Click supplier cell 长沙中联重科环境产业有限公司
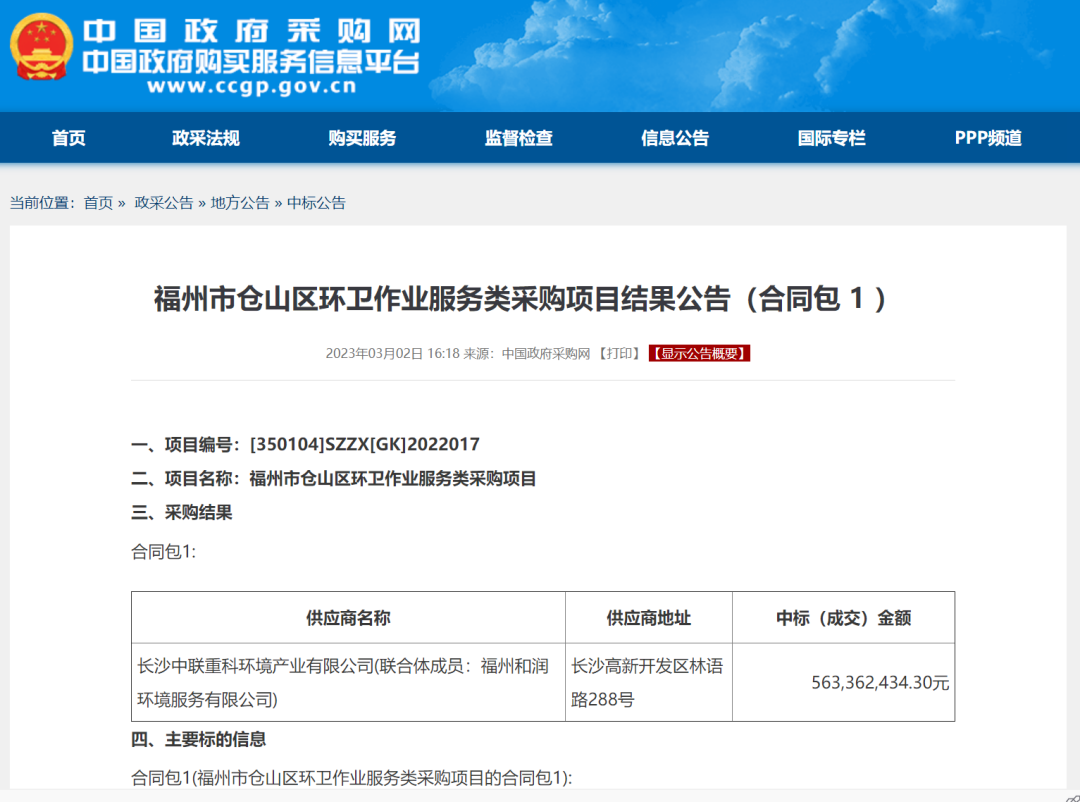This screenshot has width=1080, height=802. pos(349,683)
